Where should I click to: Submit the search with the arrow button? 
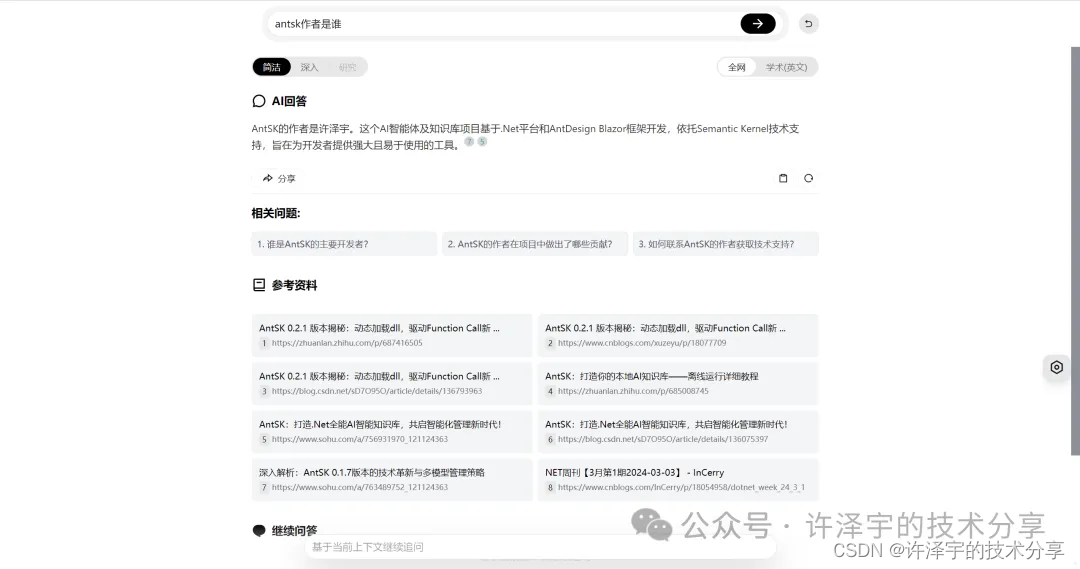pos(758,23)
